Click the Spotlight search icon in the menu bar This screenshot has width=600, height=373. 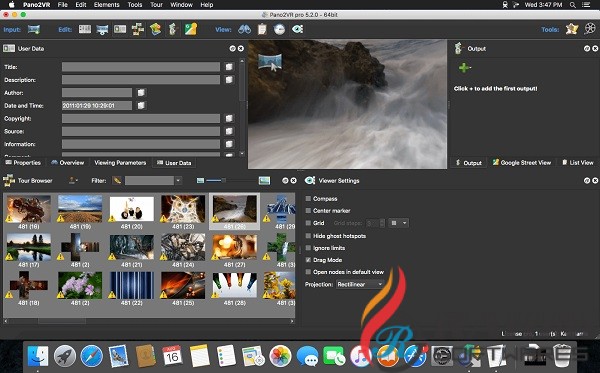click(573, 5)
